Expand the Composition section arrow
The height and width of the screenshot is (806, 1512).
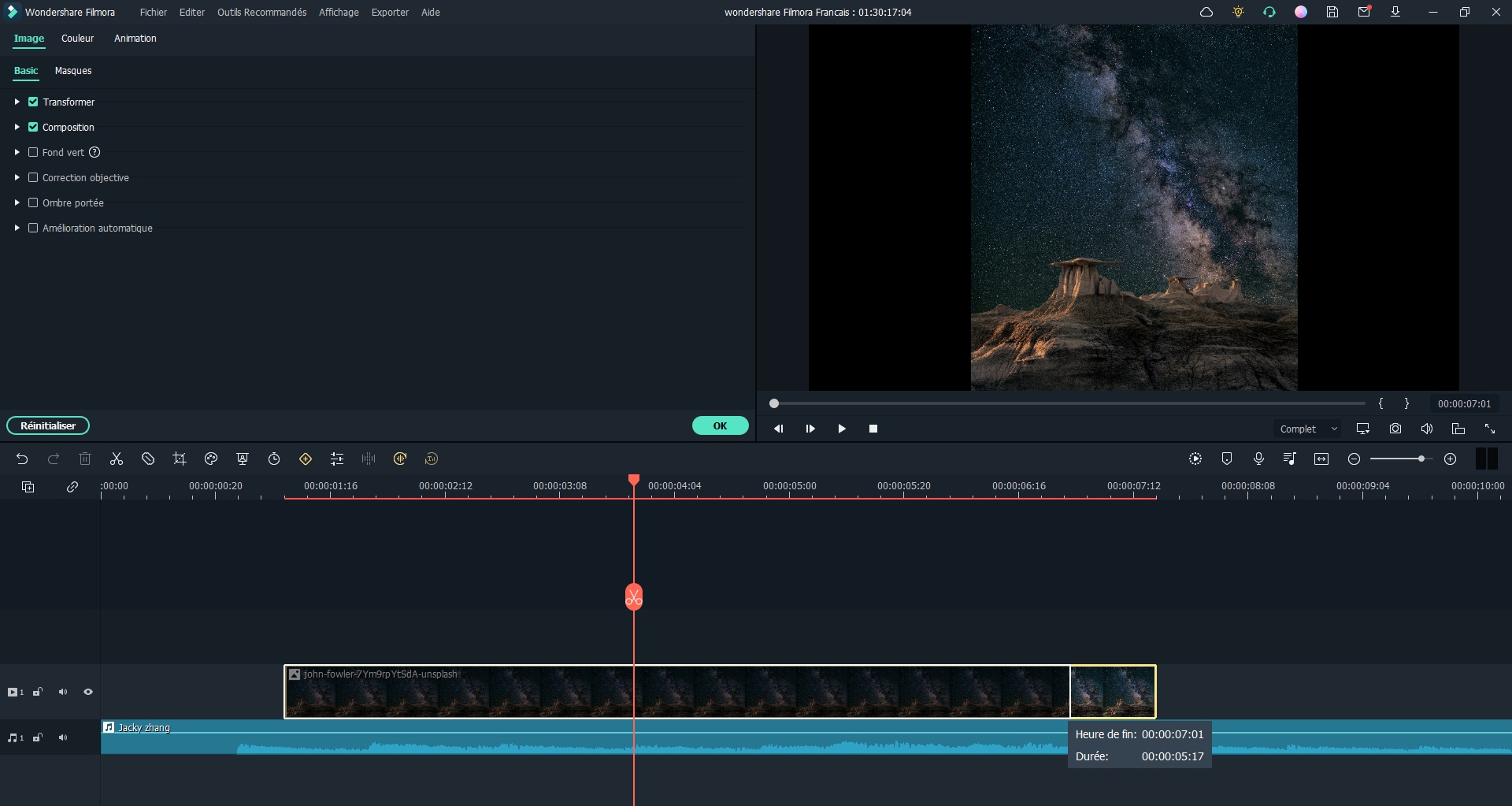(x=17, y=127)
